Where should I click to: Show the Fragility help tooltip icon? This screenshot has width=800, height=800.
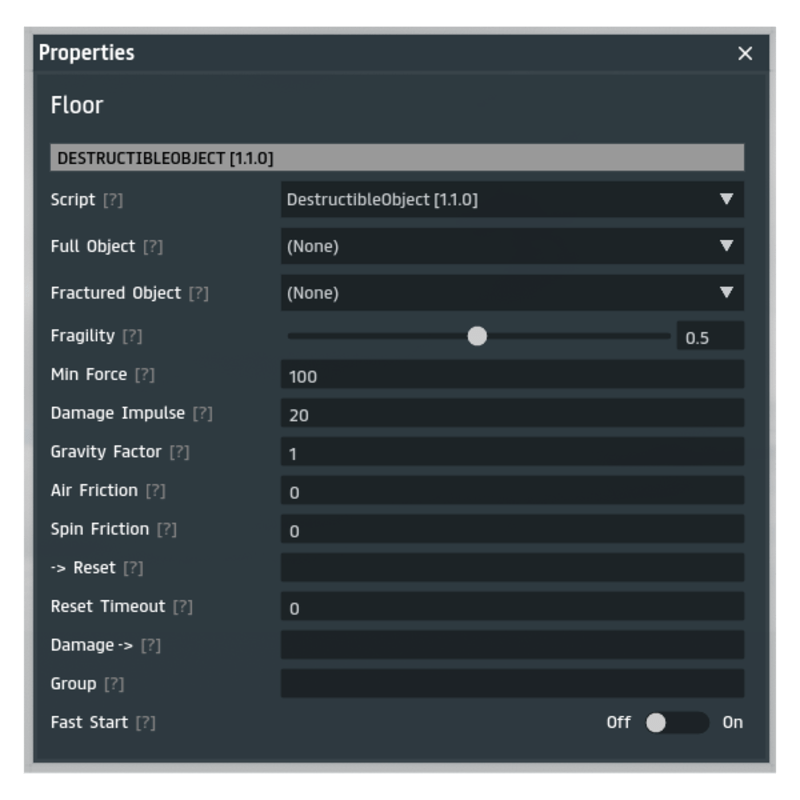[x=132, y=336]
